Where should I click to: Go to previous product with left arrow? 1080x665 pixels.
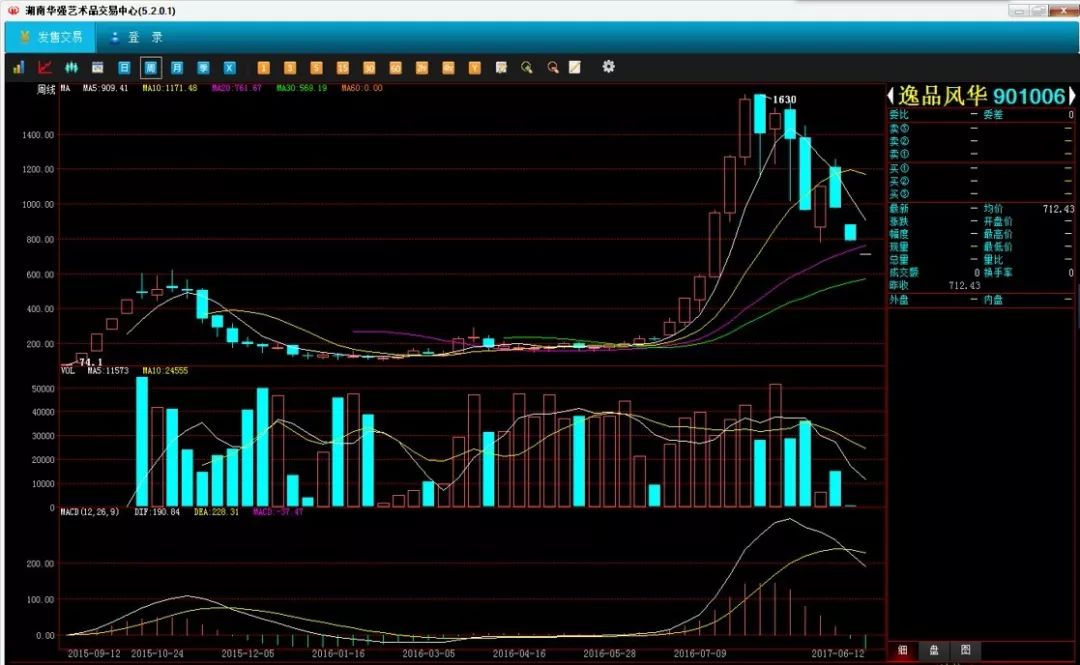click(890, 95)
